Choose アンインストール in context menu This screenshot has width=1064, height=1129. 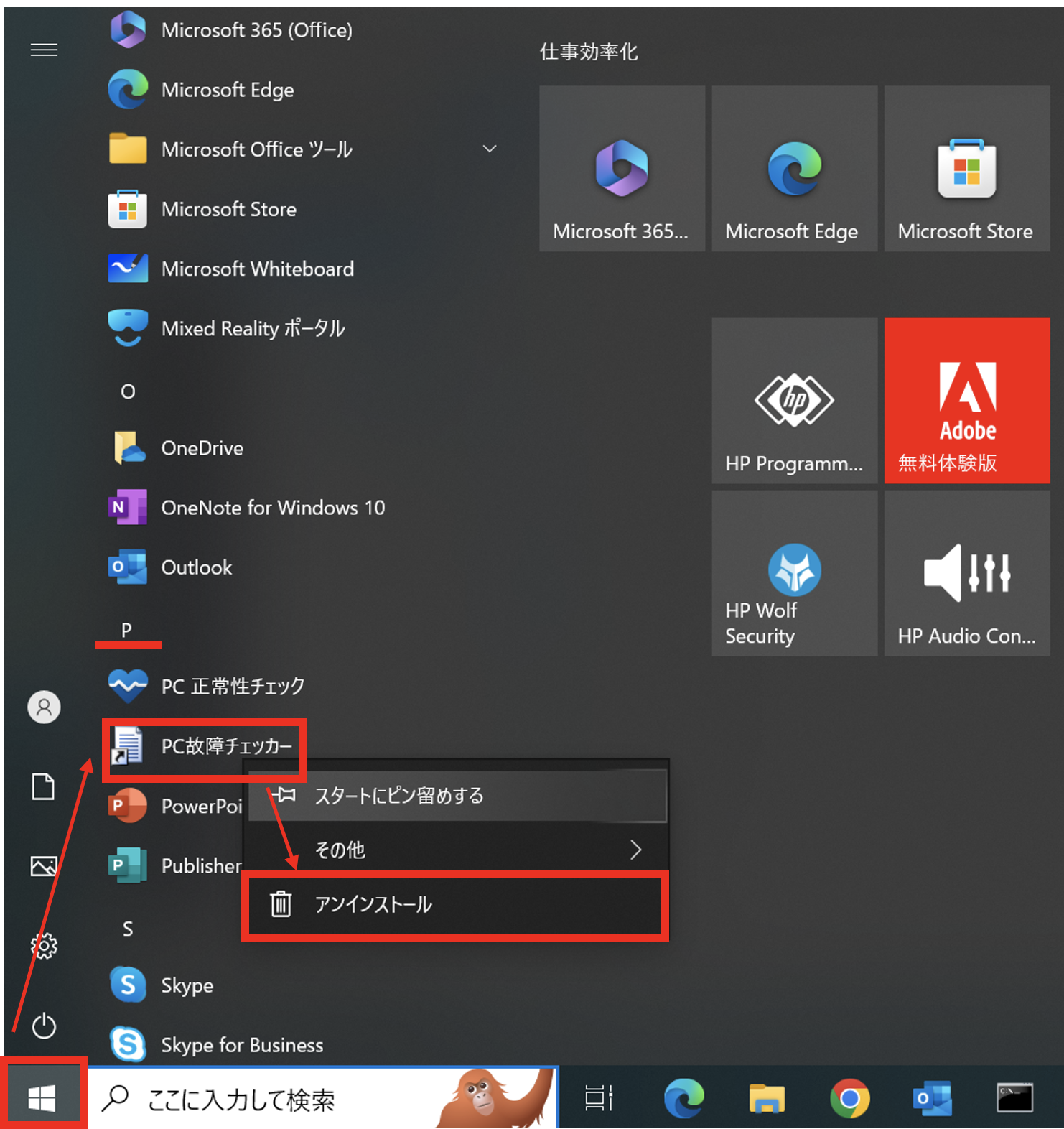point(454,904)
